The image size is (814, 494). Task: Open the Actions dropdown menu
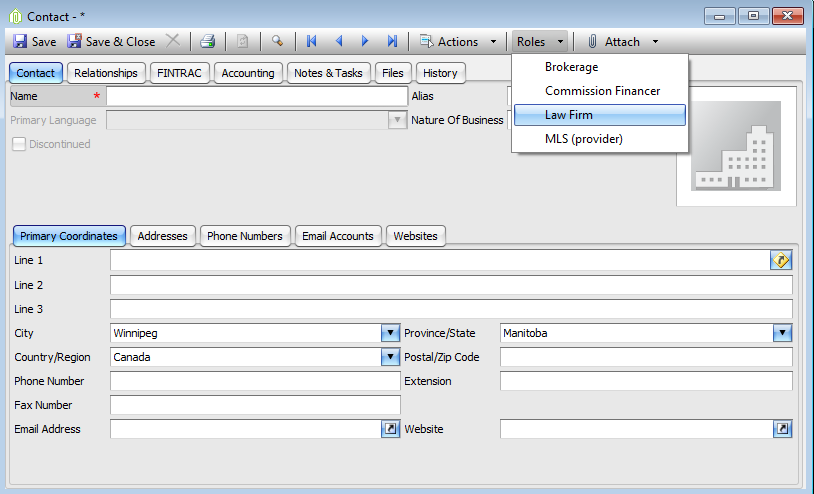(x=458, y=42)
